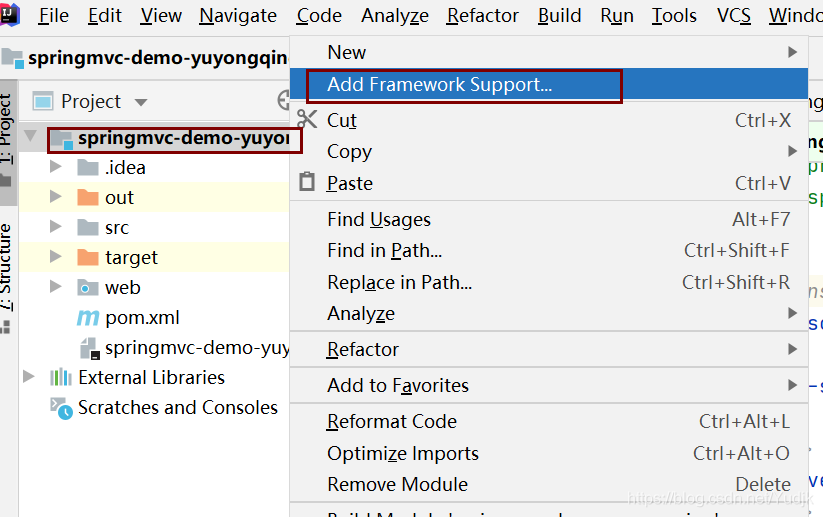Expand the src folder arrow
The image size is (823, 517).
56,228
